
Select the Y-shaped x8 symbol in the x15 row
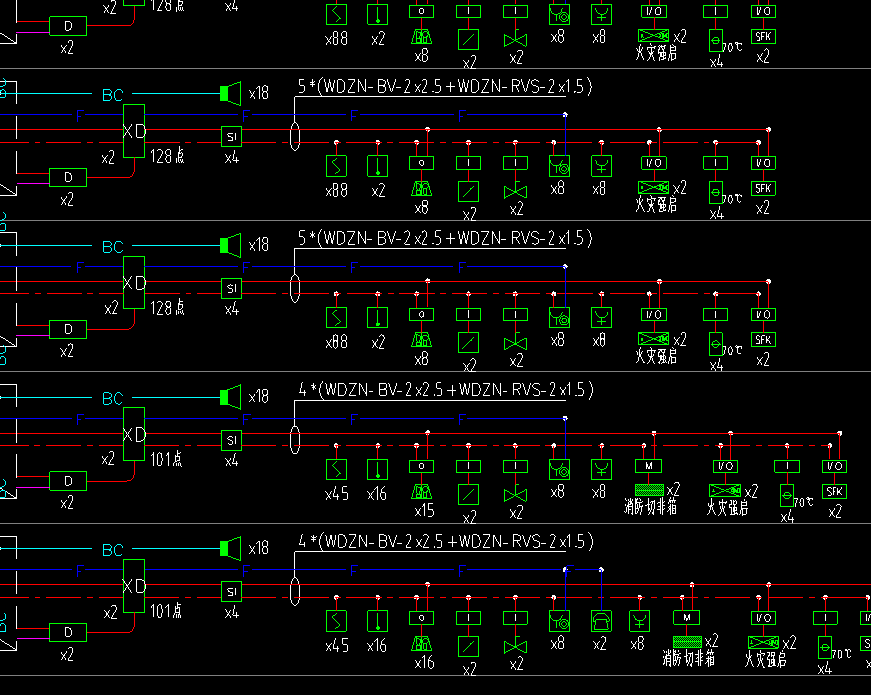(602, 469)
